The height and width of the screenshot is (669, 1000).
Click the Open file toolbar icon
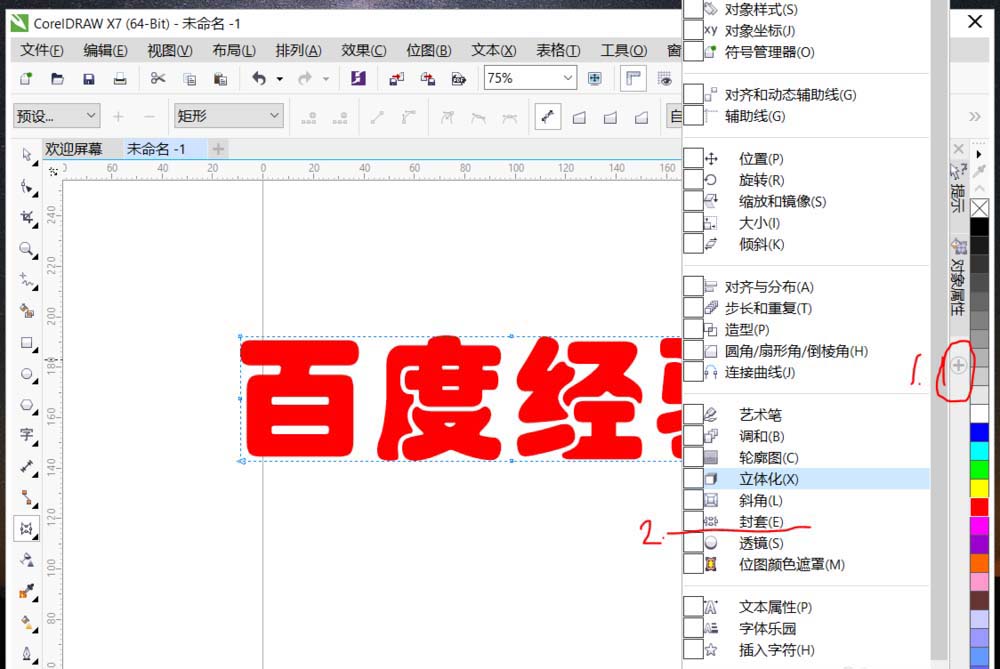[x=57, y=79]
